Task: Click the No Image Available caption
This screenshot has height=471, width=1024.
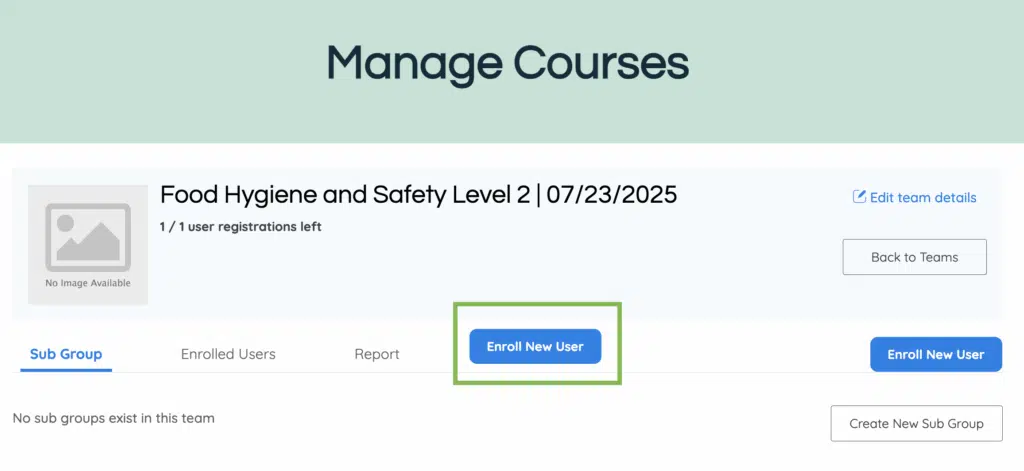Action: coord(88,283)
